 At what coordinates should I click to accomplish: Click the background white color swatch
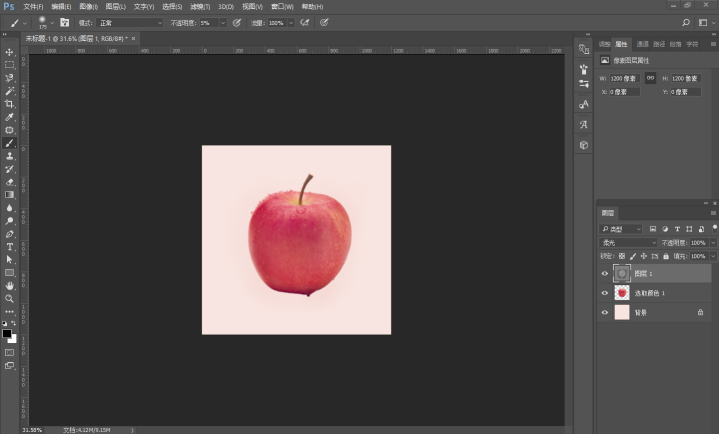13,340
